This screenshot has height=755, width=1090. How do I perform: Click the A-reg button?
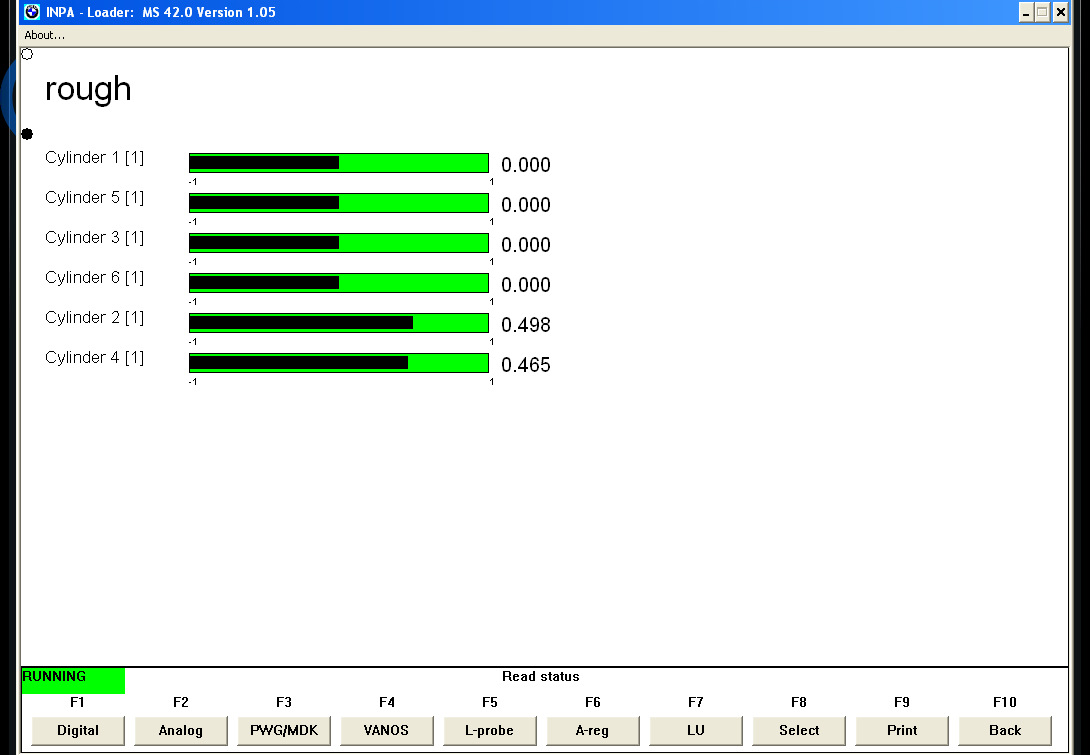tap(592, 730)
